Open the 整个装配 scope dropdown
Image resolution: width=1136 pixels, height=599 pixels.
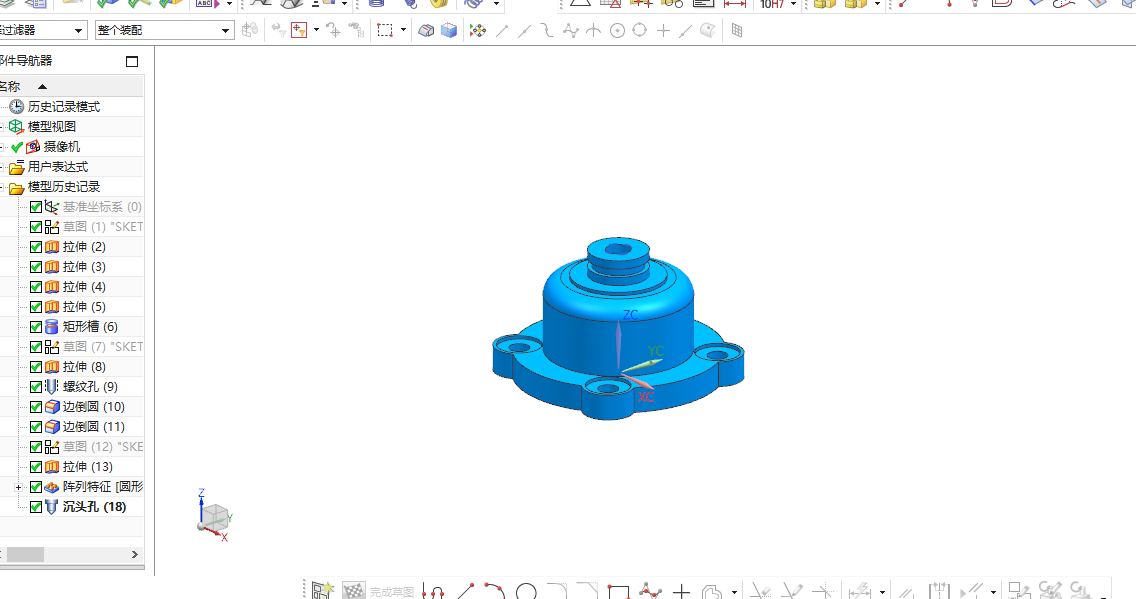point(164,30)
